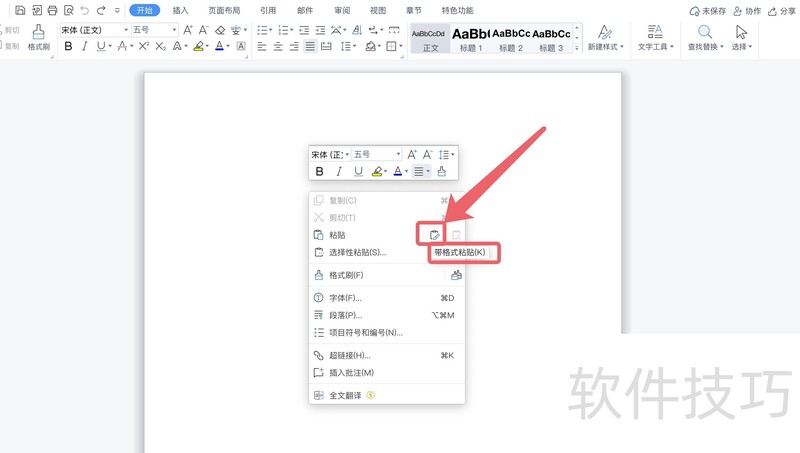The height and width of the screenshot is (453, 800).
Task: Click the undo arrow icon
Action: 85,10
